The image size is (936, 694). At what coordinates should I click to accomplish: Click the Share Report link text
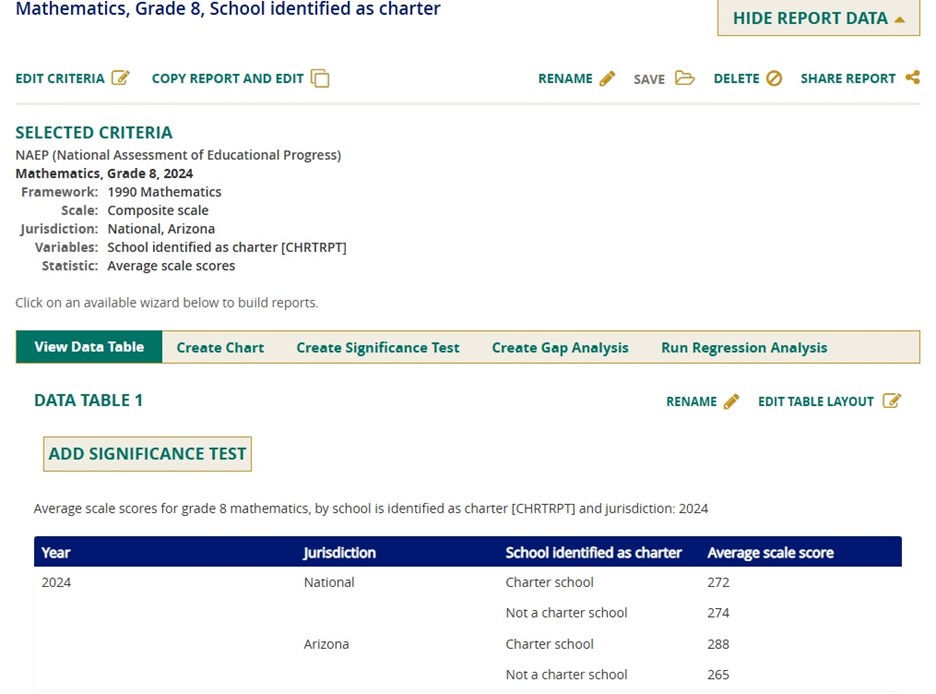pyautogui.click(x=848, y=78)
